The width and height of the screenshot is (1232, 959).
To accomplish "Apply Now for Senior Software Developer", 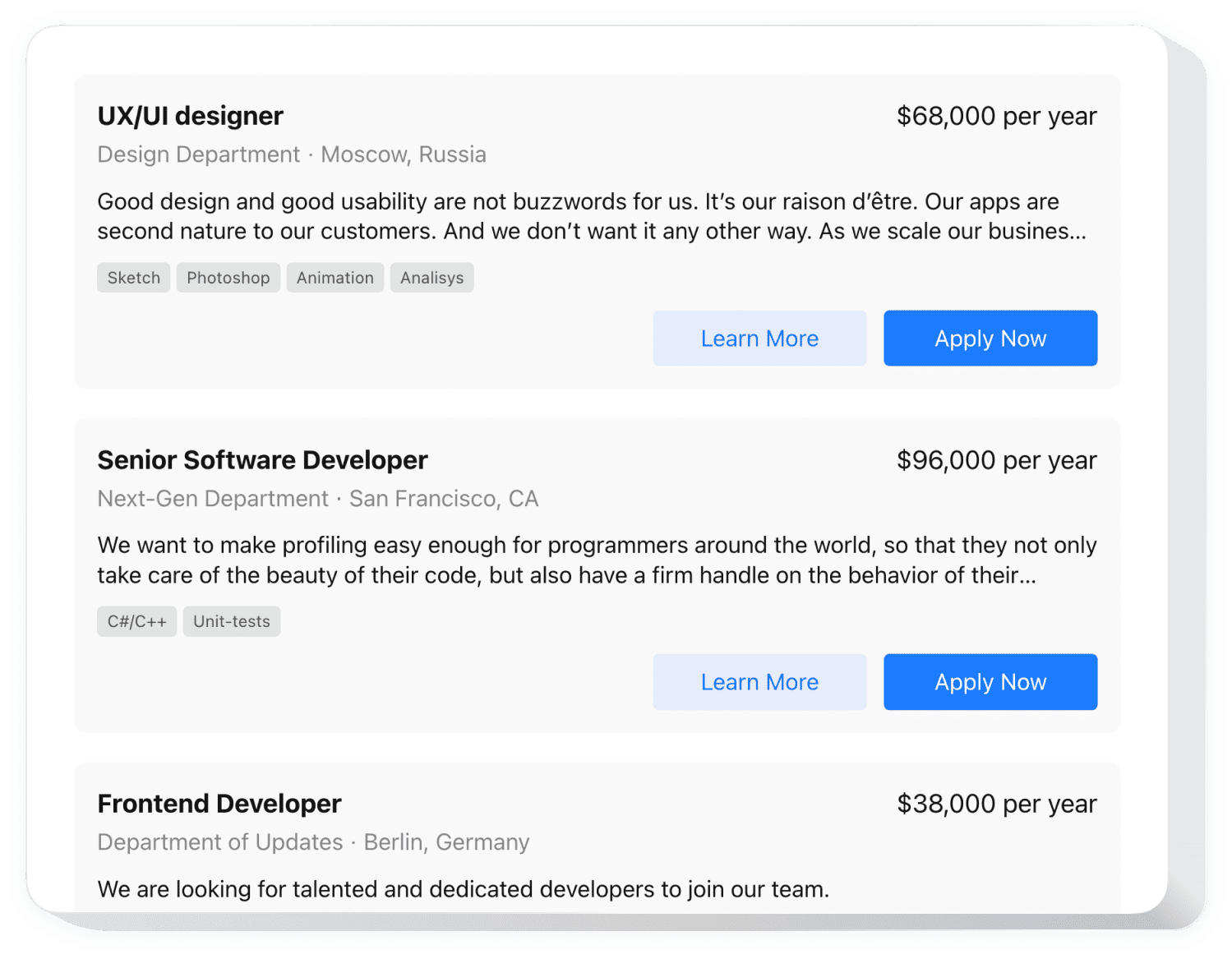I will tap(990, 681).
